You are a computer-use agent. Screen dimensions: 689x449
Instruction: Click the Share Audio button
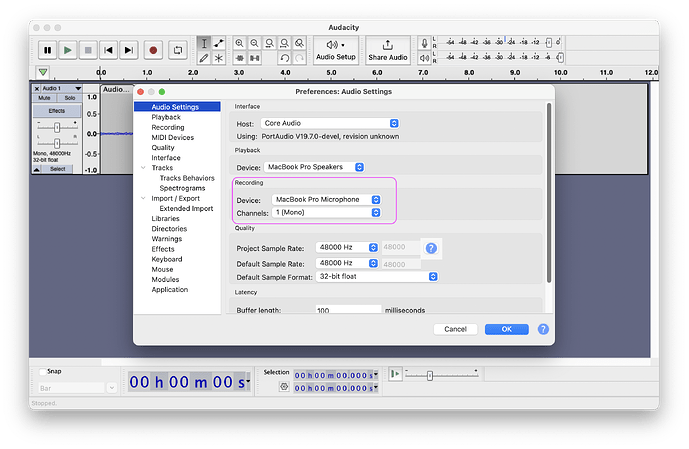tap(388, 51)
